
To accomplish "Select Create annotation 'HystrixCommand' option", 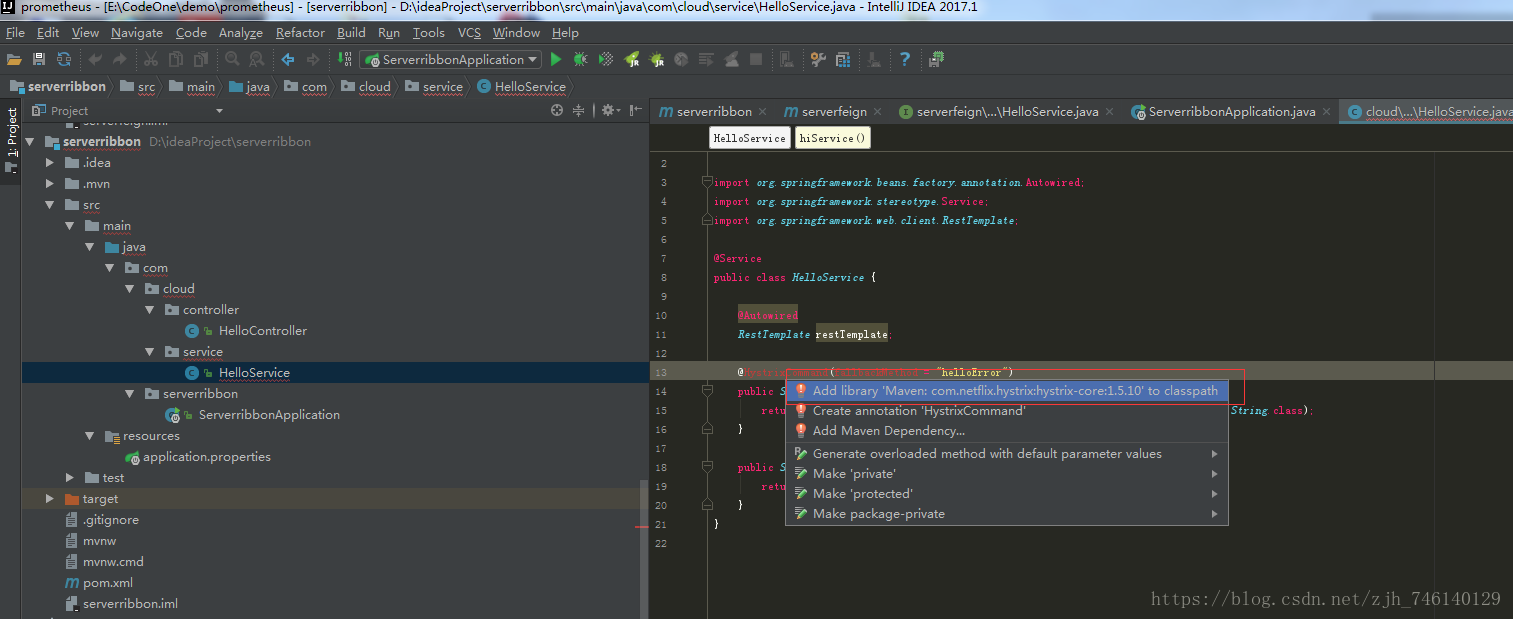I will [918, 411].
